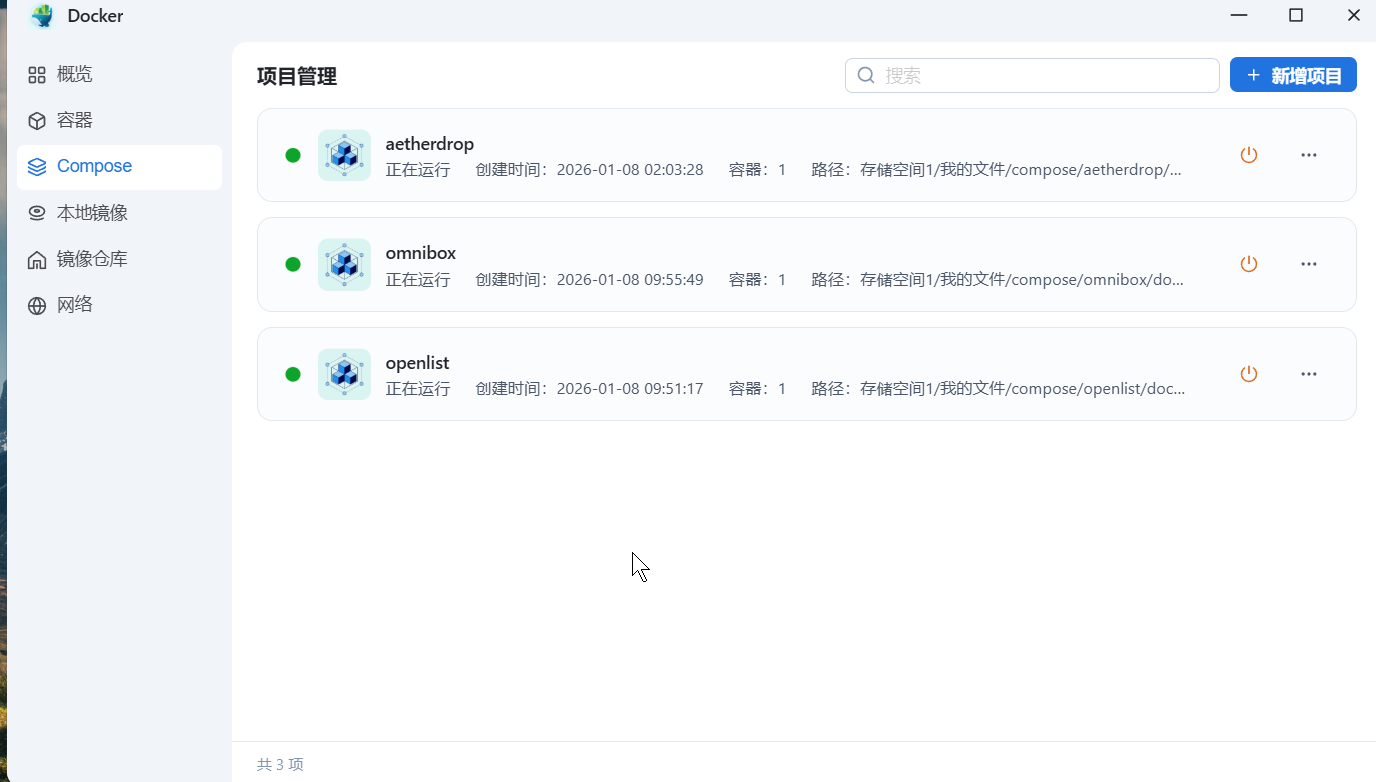
Task: Open more options for openlist project
Action: (1309, 374)
